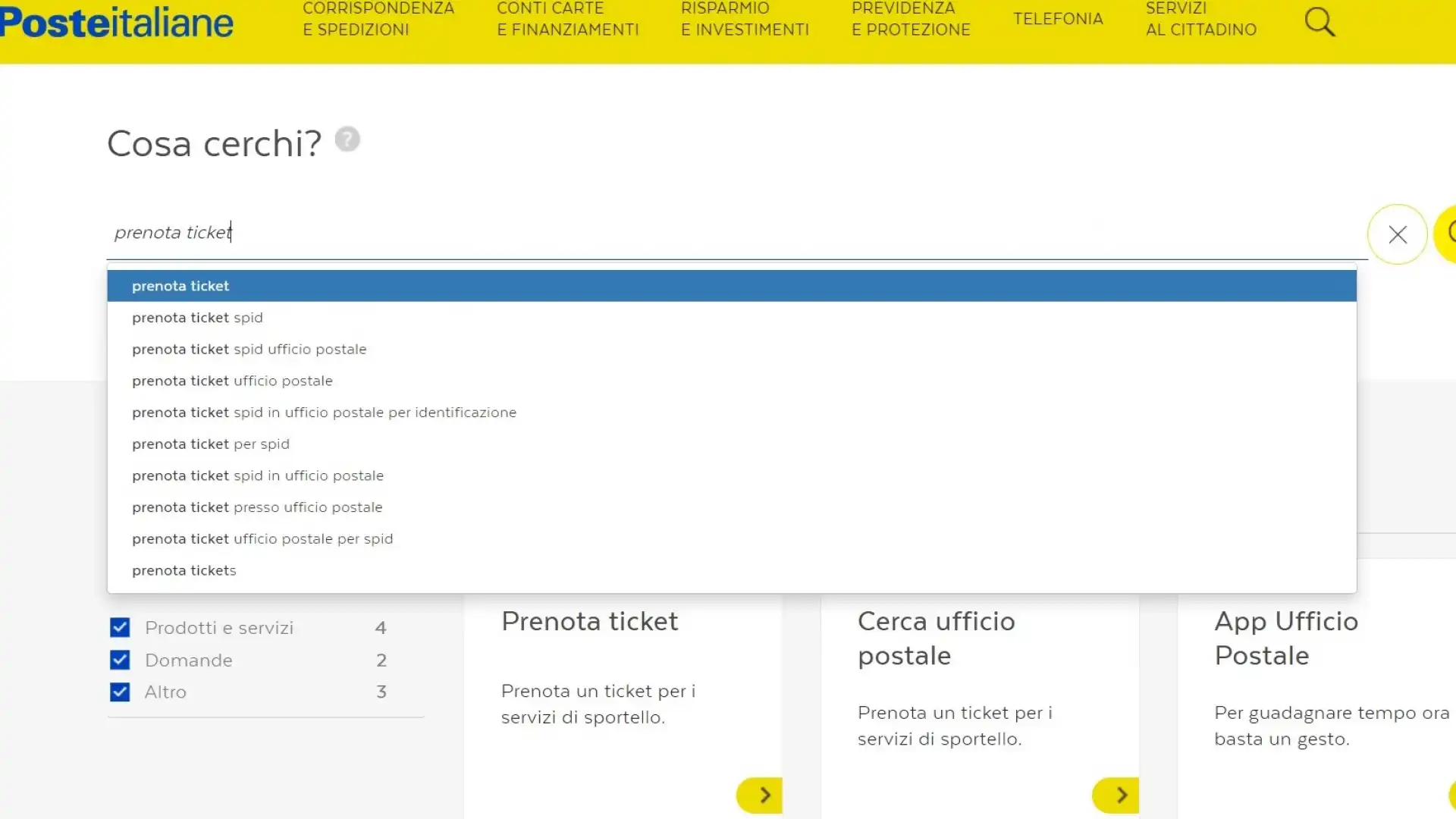Image resolution: width=1456 pixels, height=819 pixels.
Task: Open Corrispondenza e Spedizioni menu
Action: (378, 19)
